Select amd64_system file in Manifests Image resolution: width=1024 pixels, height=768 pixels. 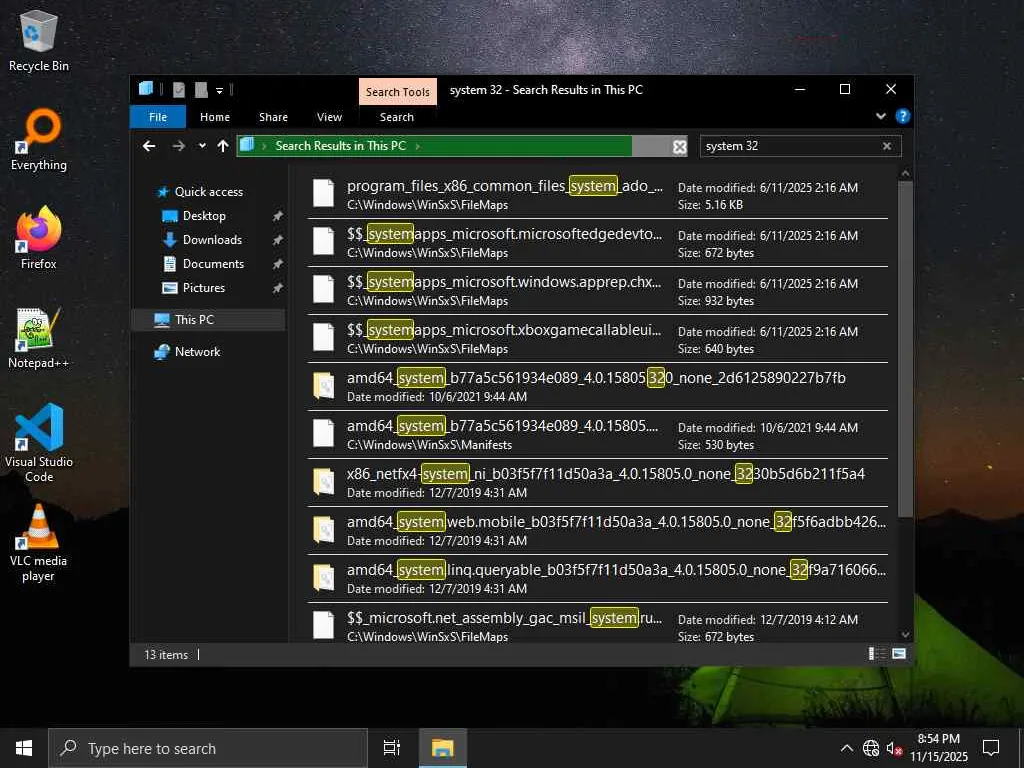point(598,434)
